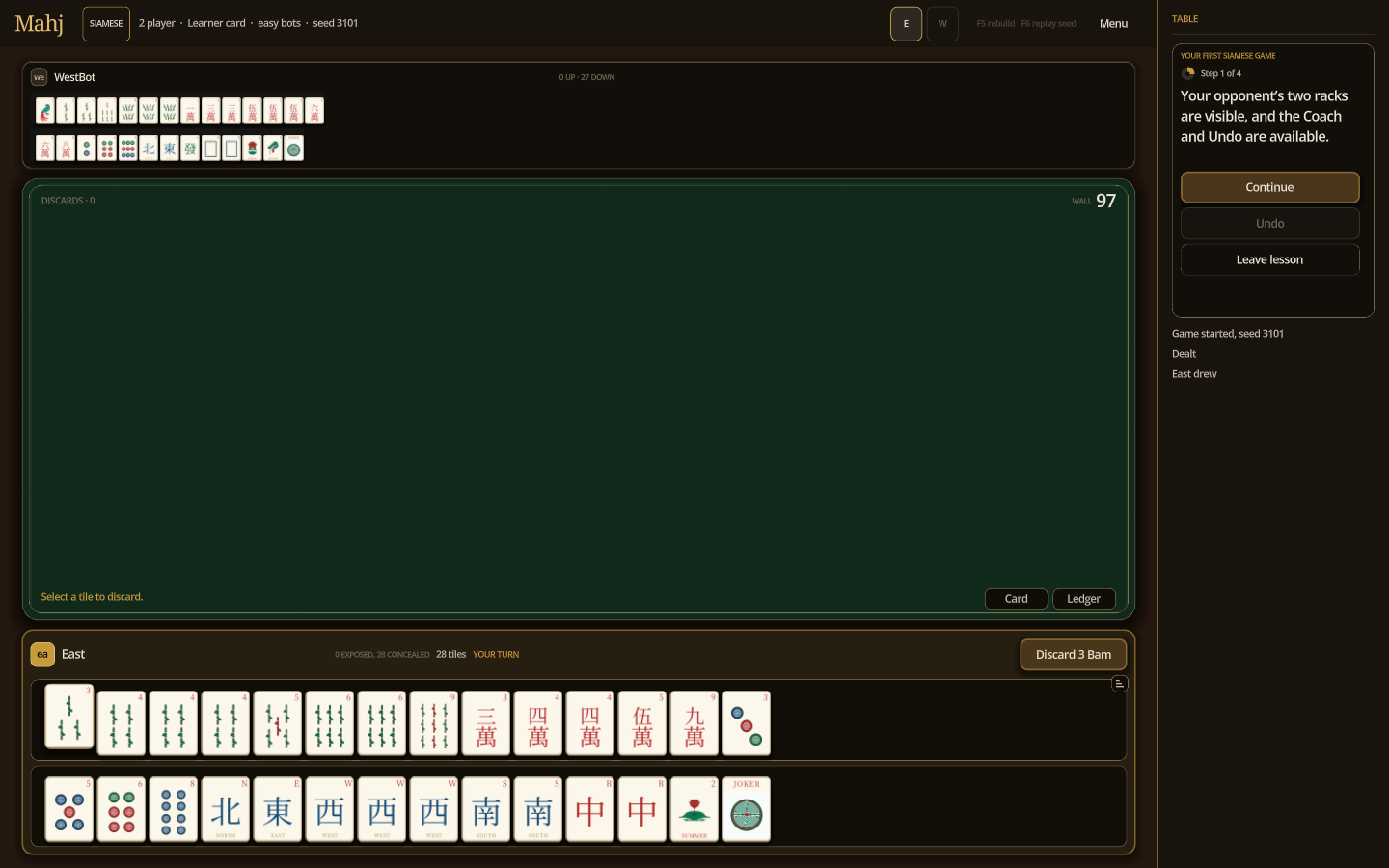Discard the 3 Bam tile

pyautogui.click(x=1074, y=655)
